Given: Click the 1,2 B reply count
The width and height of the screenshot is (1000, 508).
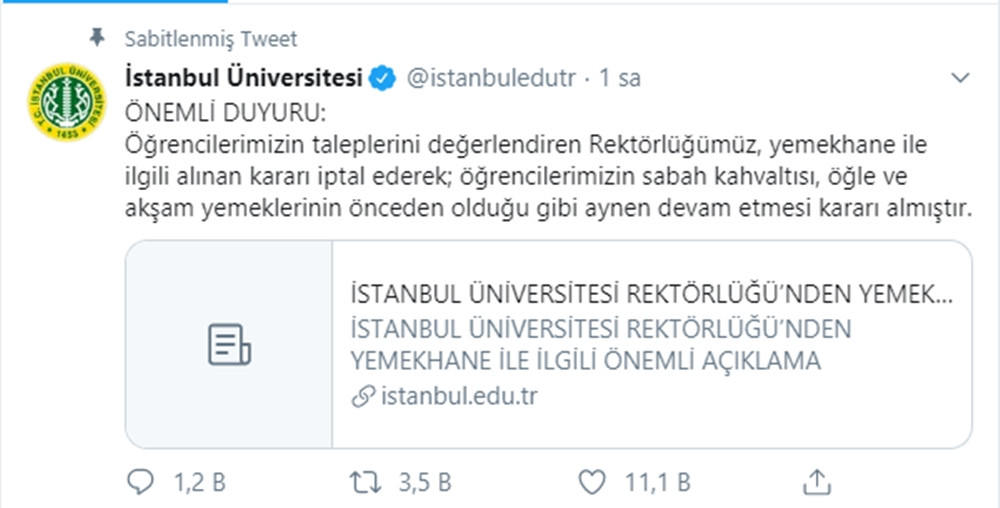Looking at the screenshot, I should click(200, 483).
